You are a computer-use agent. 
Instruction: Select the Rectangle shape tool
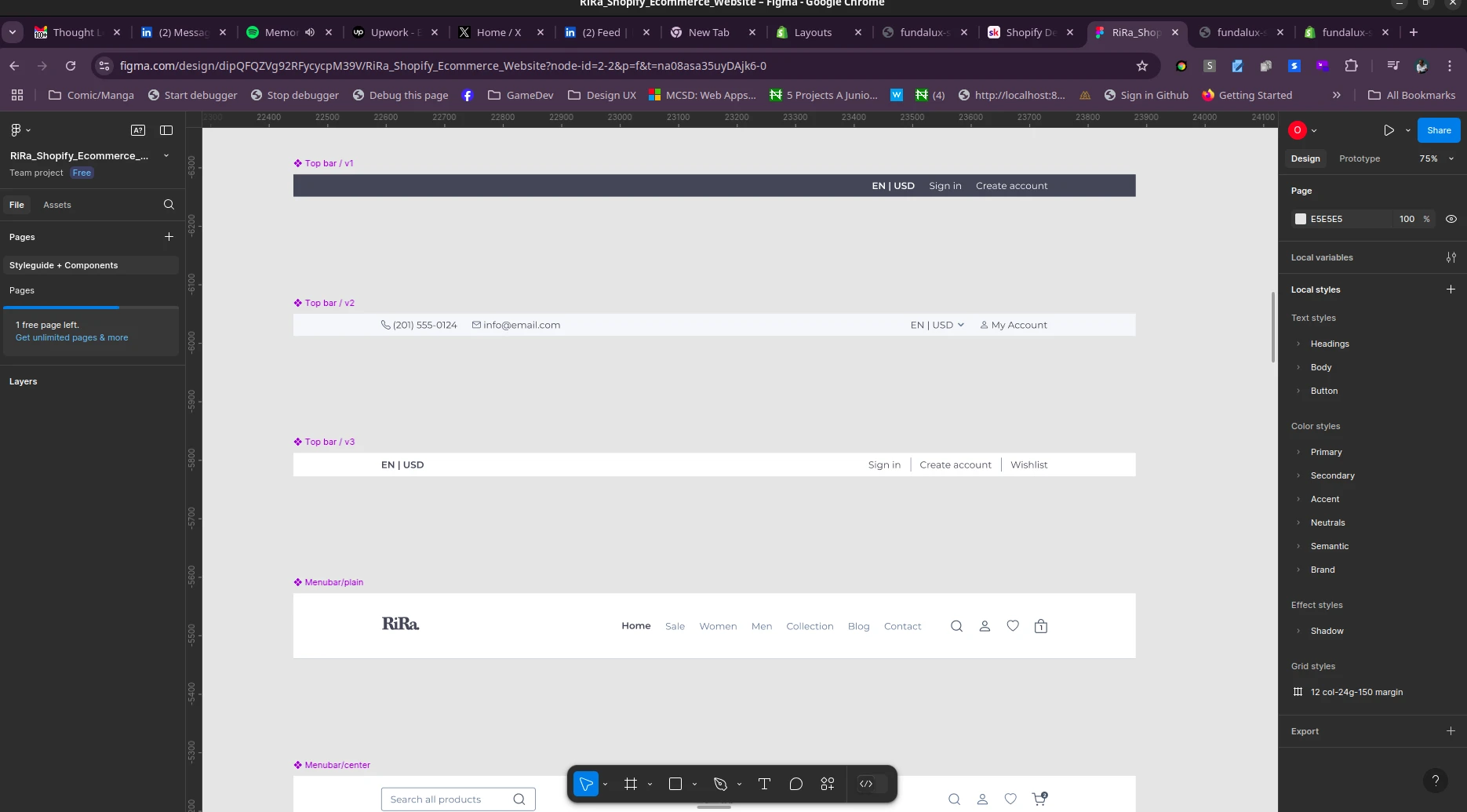pyautogui.click(x=675, y=784)
